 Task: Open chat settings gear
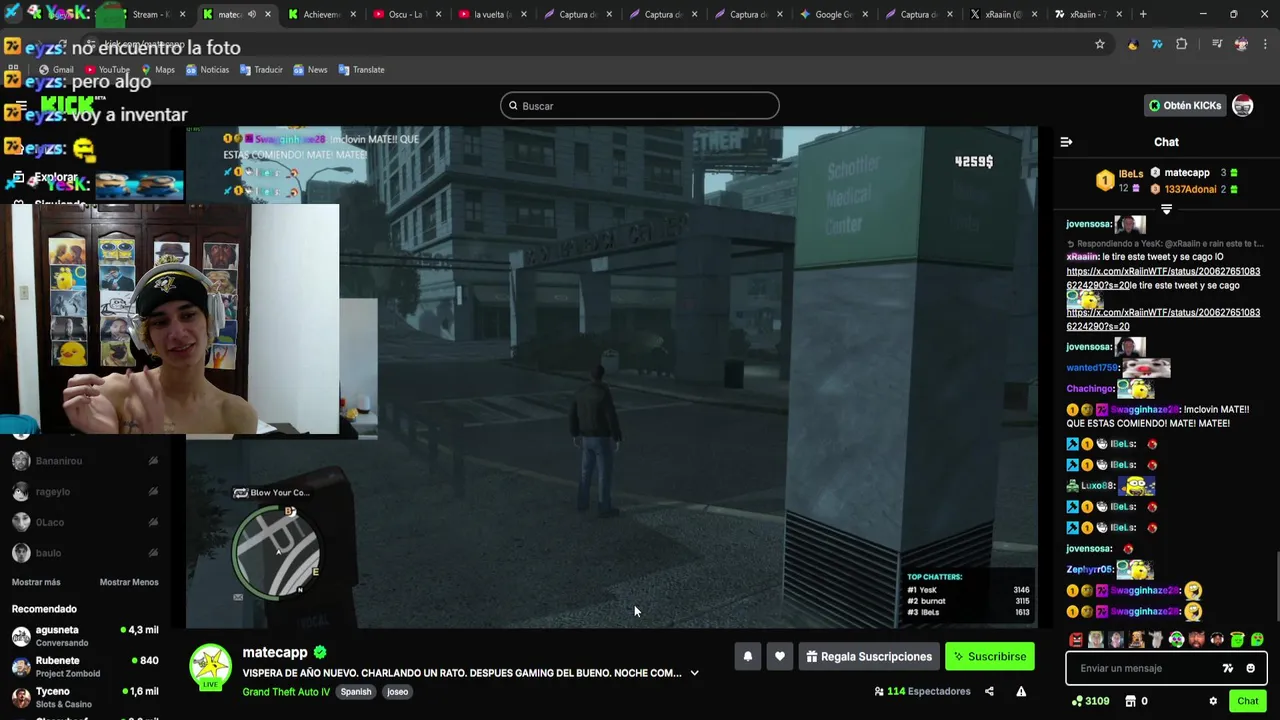[1213, 701]
